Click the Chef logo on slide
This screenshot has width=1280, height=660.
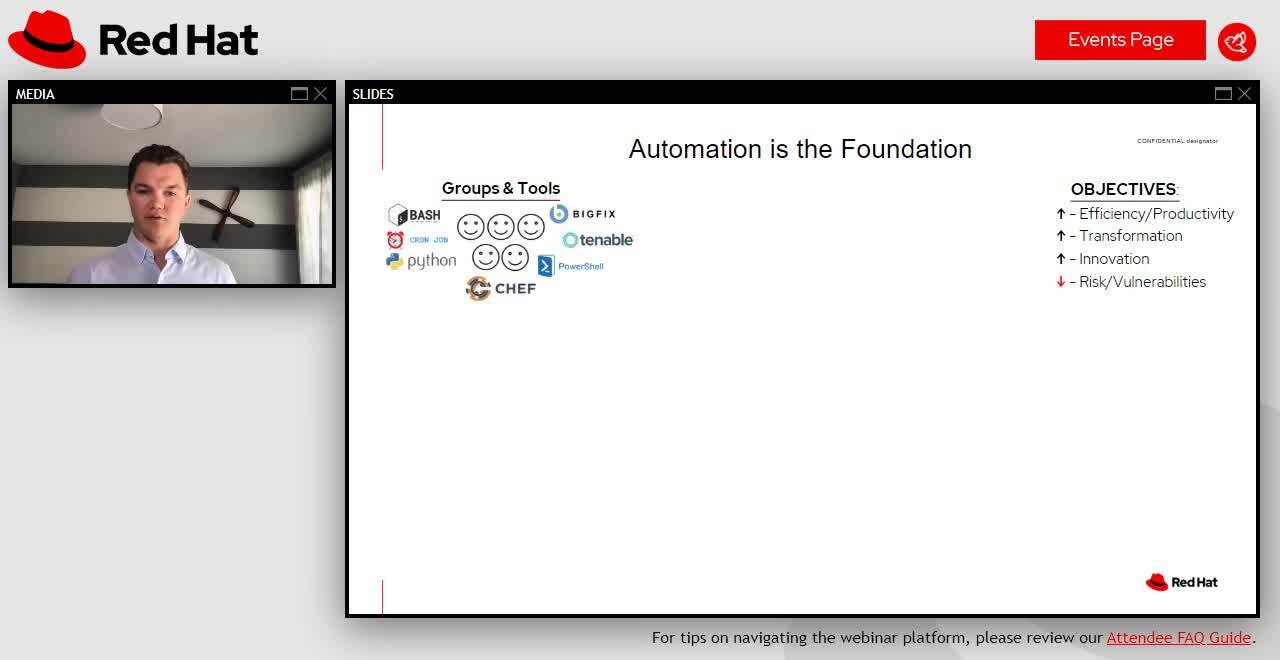coord(501,289)
